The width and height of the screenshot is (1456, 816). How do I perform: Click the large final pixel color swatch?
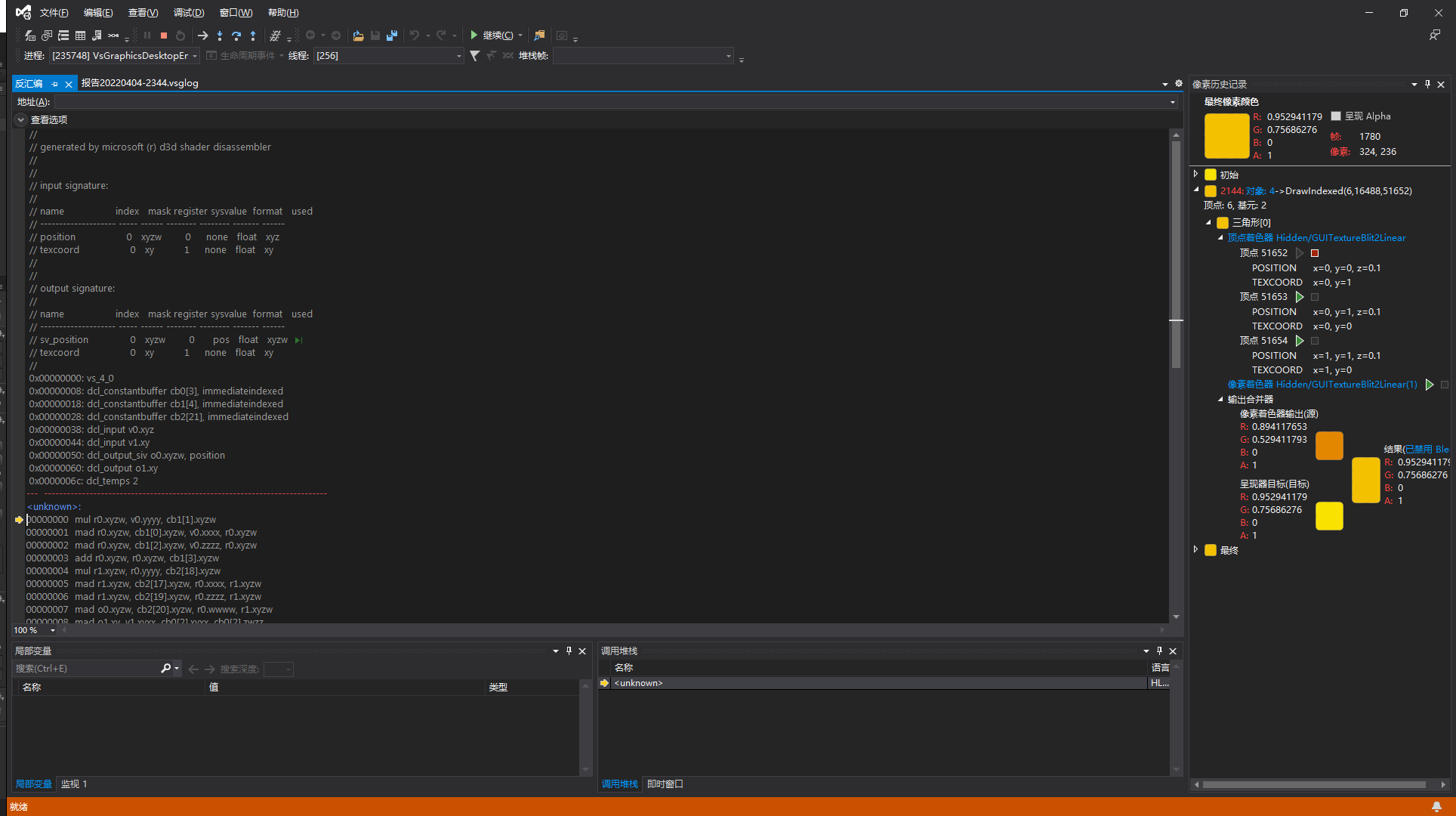pos(1226,136)
